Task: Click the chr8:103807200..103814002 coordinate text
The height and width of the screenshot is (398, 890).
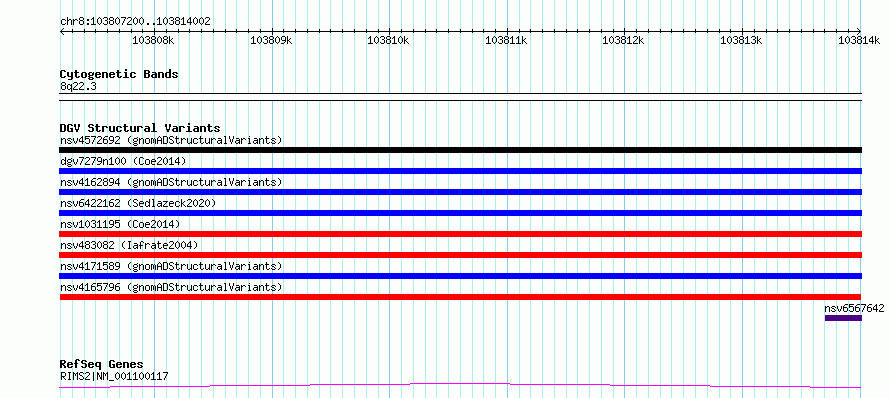Action: [135, 22]
